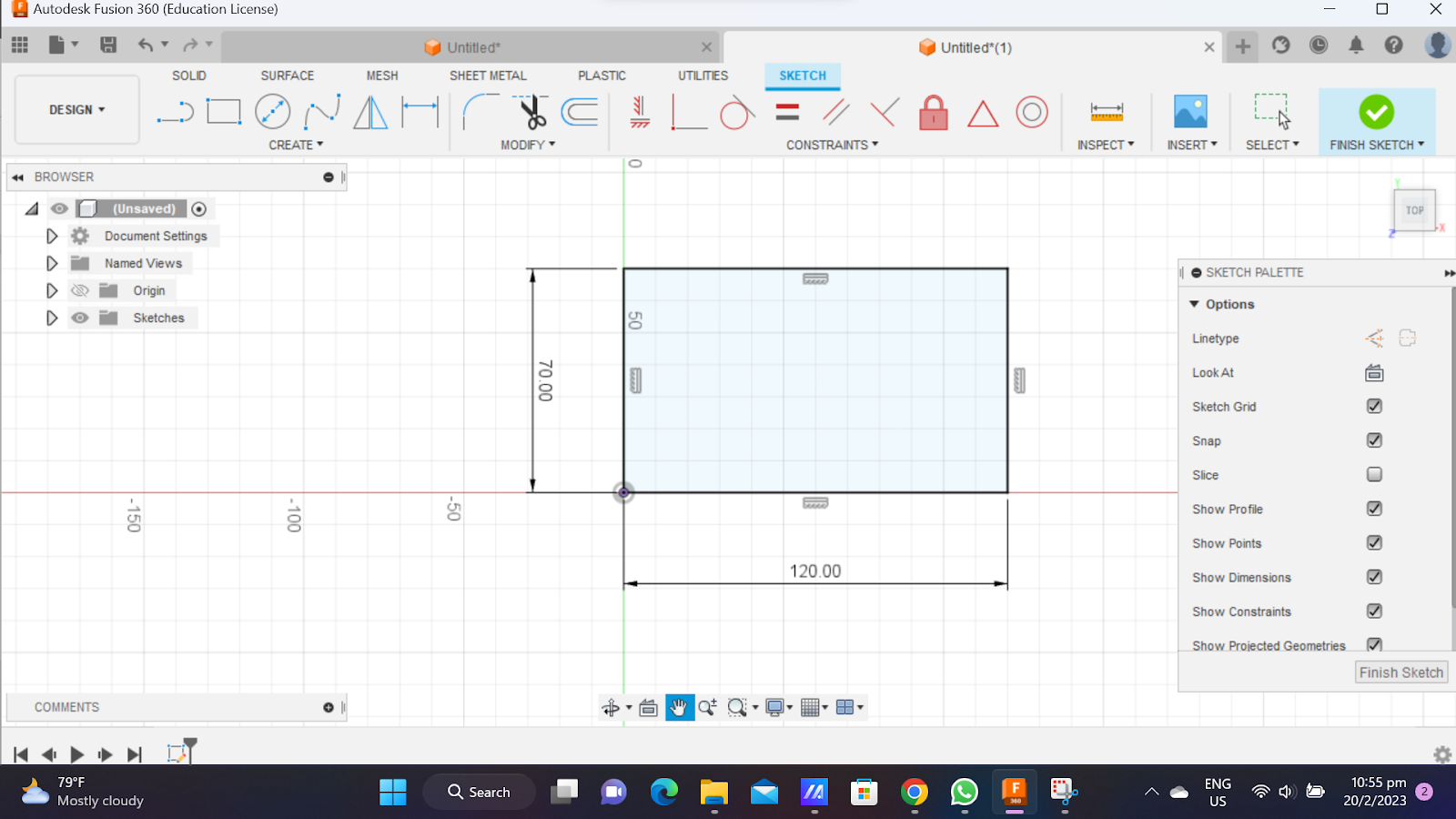Image resolution: width=1456 pixels, height=819 pixels.
Task: Select the Line tool in Create
Action: 175,113
